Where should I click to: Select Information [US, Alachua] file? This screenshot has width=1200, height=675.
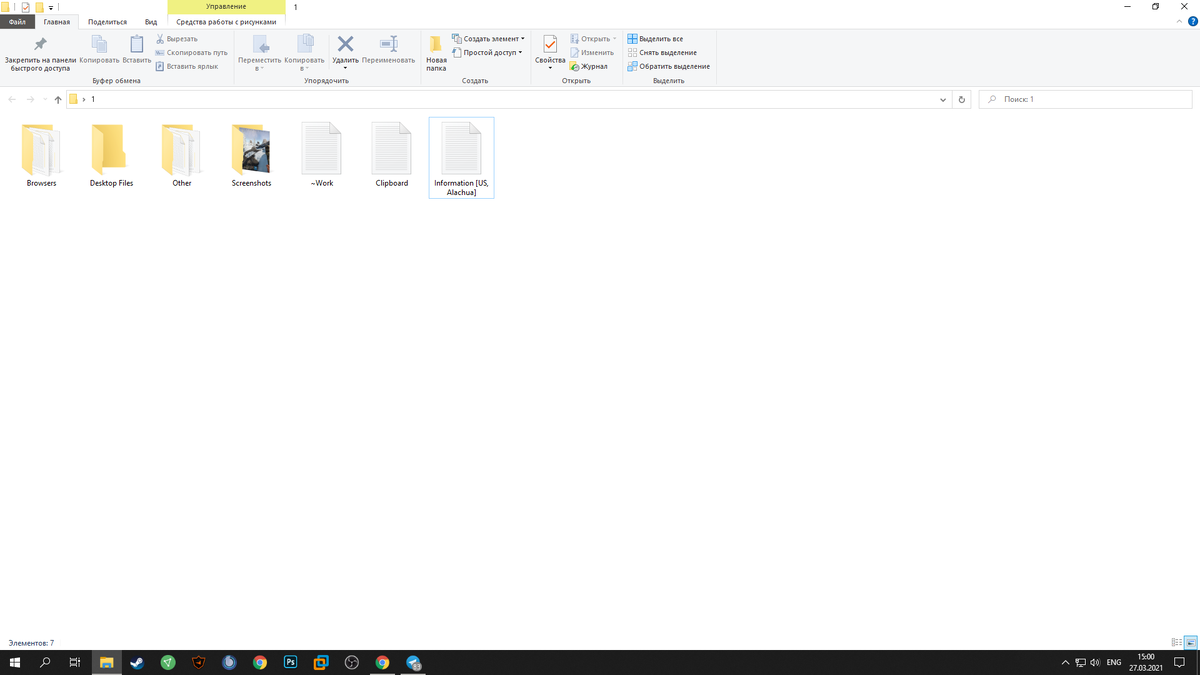461,158
